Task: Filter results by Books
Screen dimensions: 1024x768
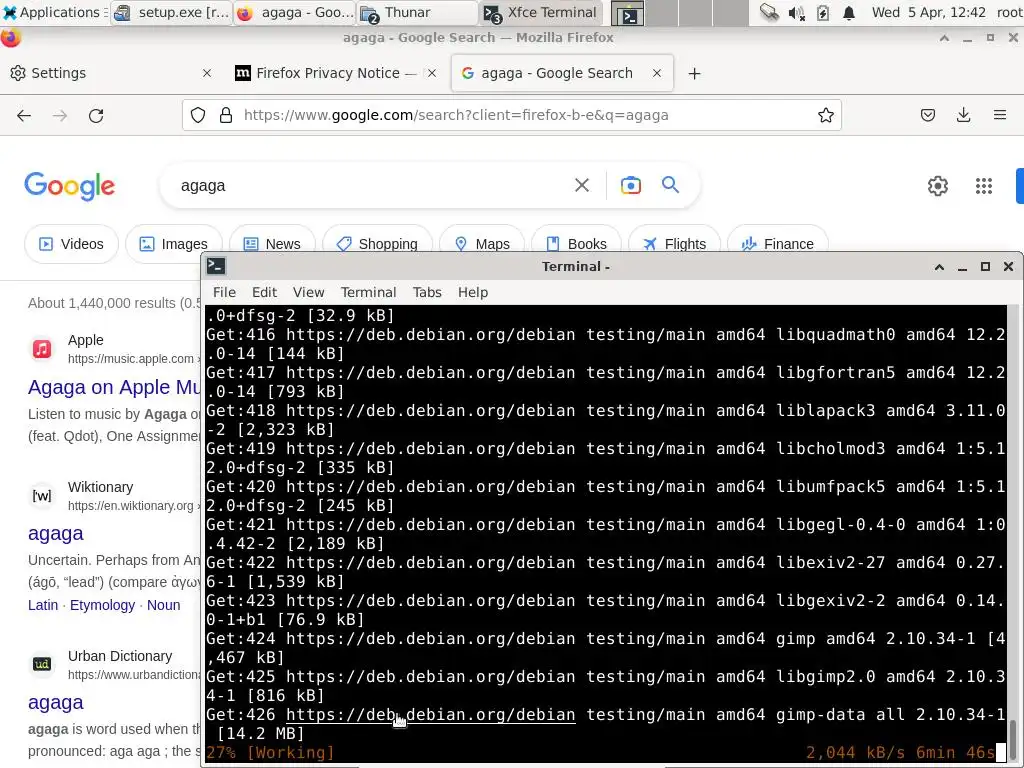Action: coord(577,244)
